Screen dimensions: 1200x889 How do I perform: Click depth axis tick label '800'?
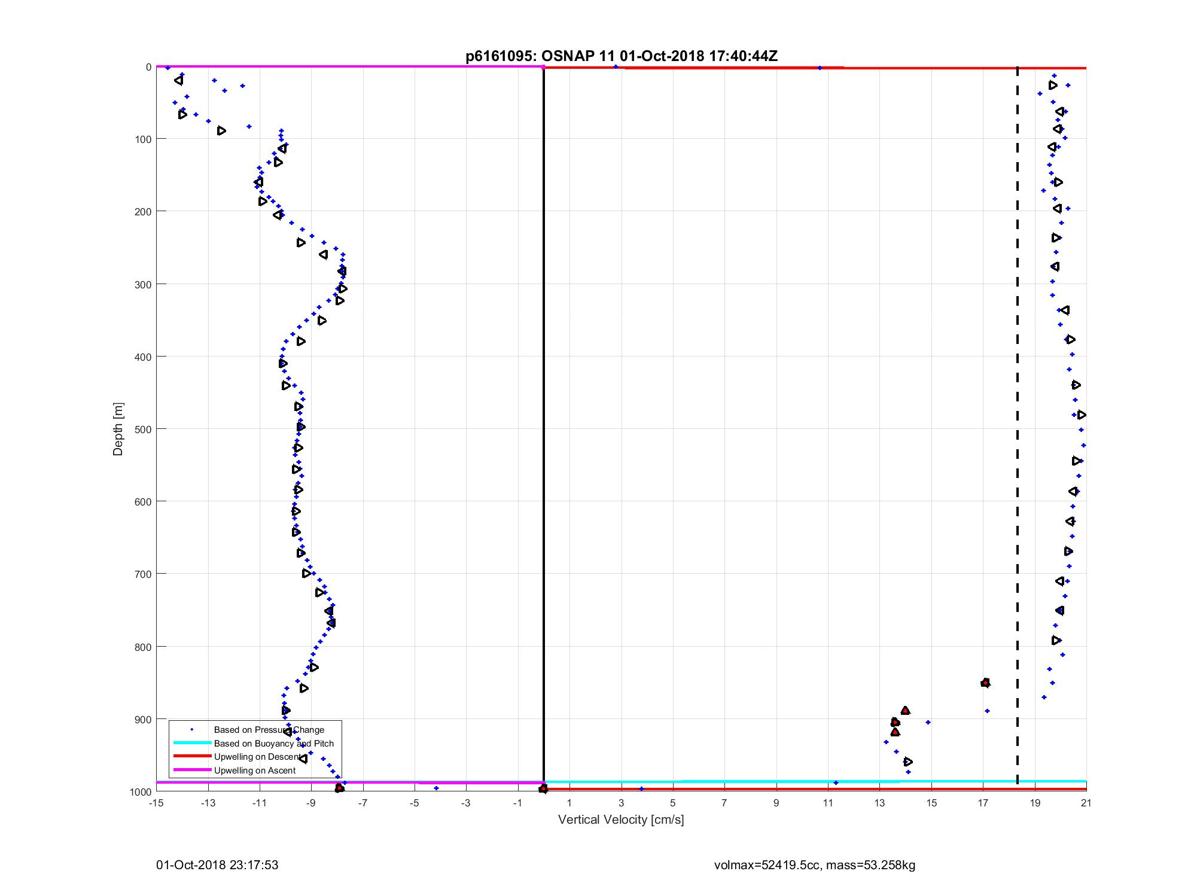143,646
